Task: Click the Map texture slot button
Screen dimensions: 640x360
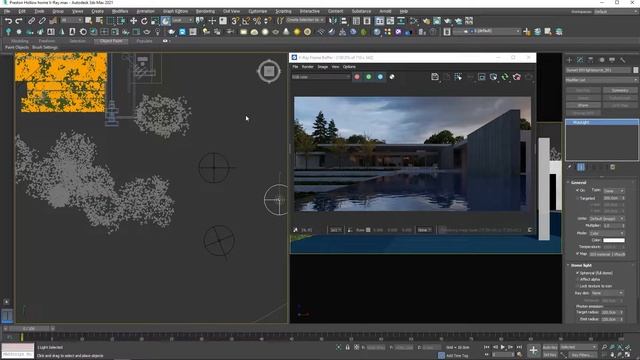Action: point(607,254)
